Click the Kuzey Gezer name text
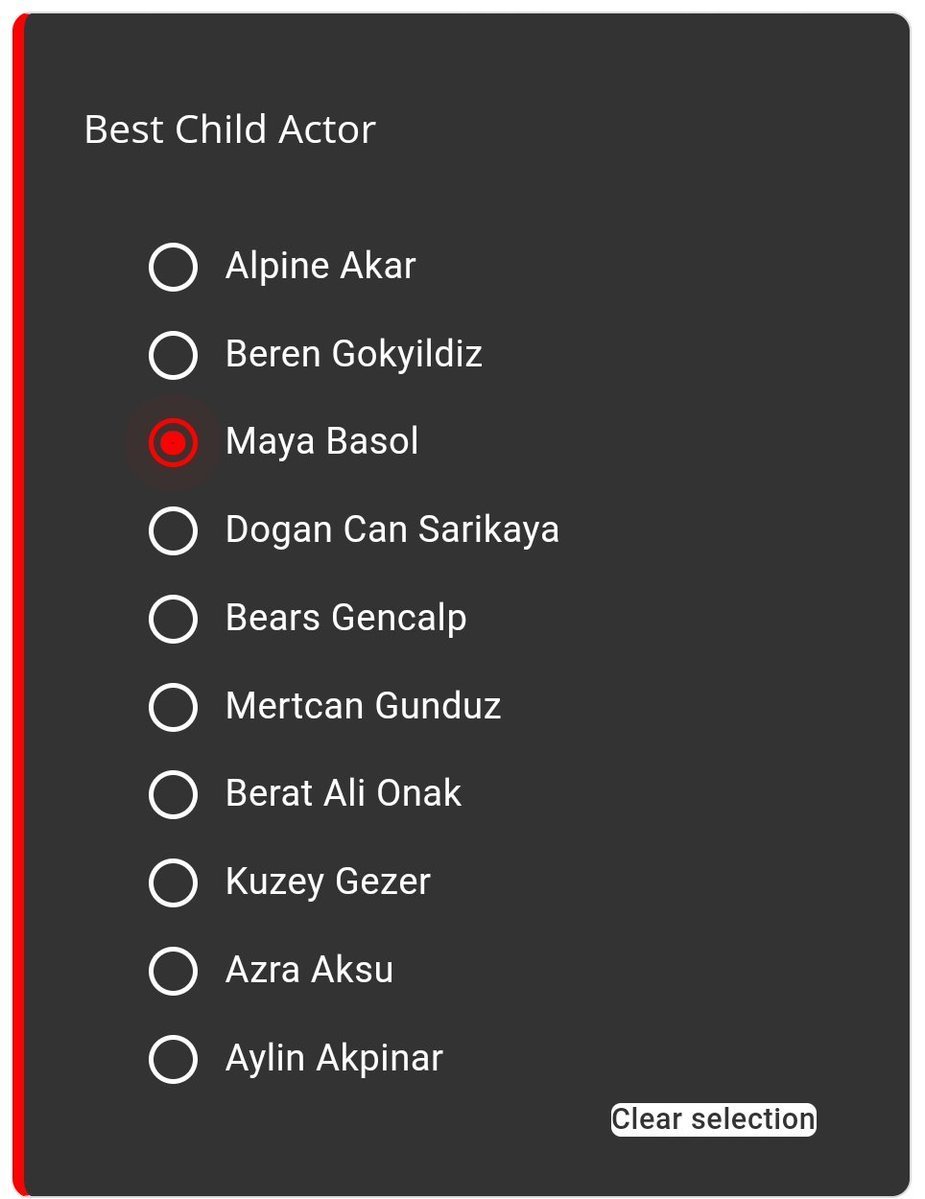925x1199 pixels. coord(328,882)
